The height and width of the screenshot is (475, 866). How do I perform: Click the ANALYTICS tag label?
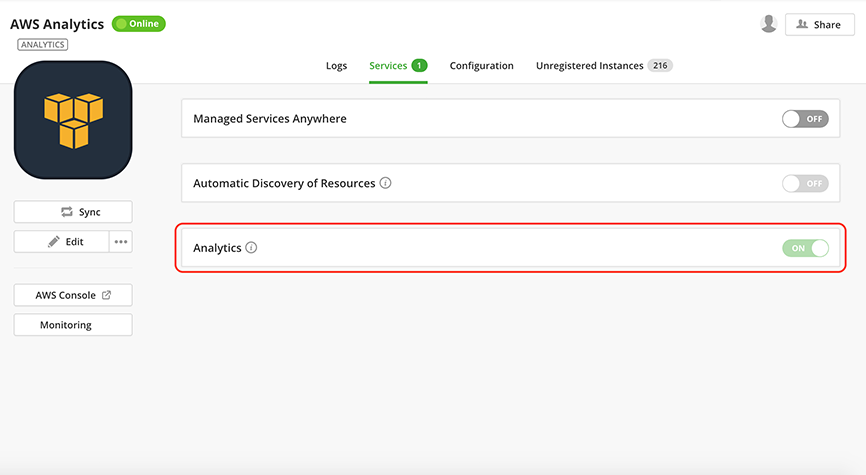(x=43, y=45)
